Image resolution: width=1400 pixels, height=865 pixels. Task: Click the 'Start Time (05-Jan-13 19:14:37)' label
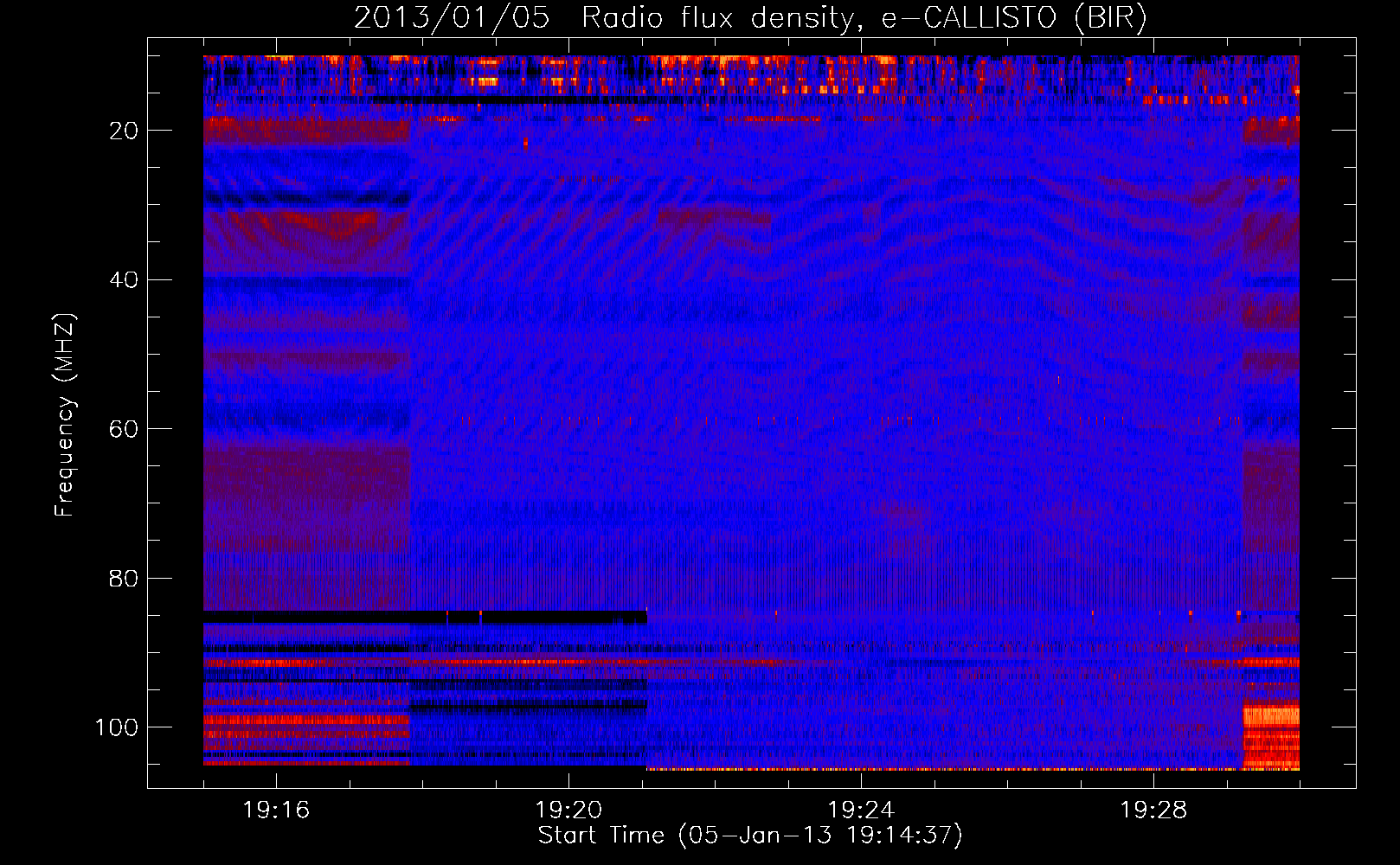tap(750, 836)
